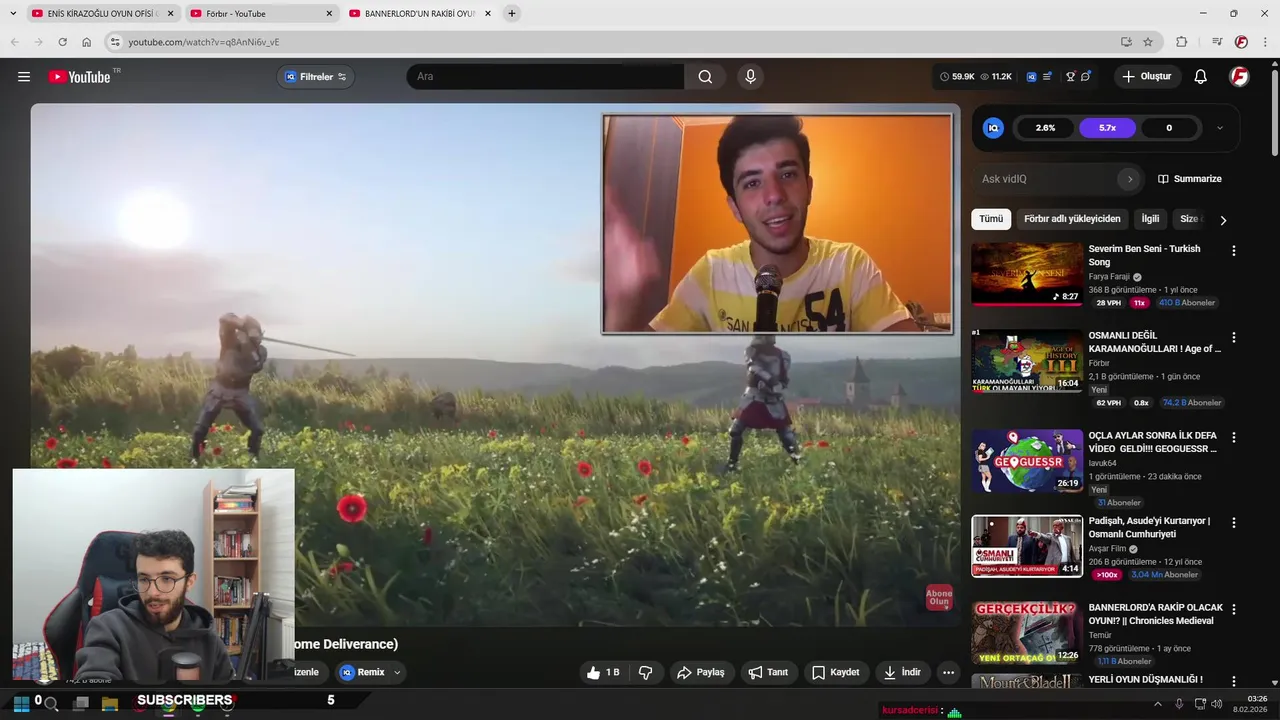
Task: Click the search magnifier button
Action: (x=705, y=77)
